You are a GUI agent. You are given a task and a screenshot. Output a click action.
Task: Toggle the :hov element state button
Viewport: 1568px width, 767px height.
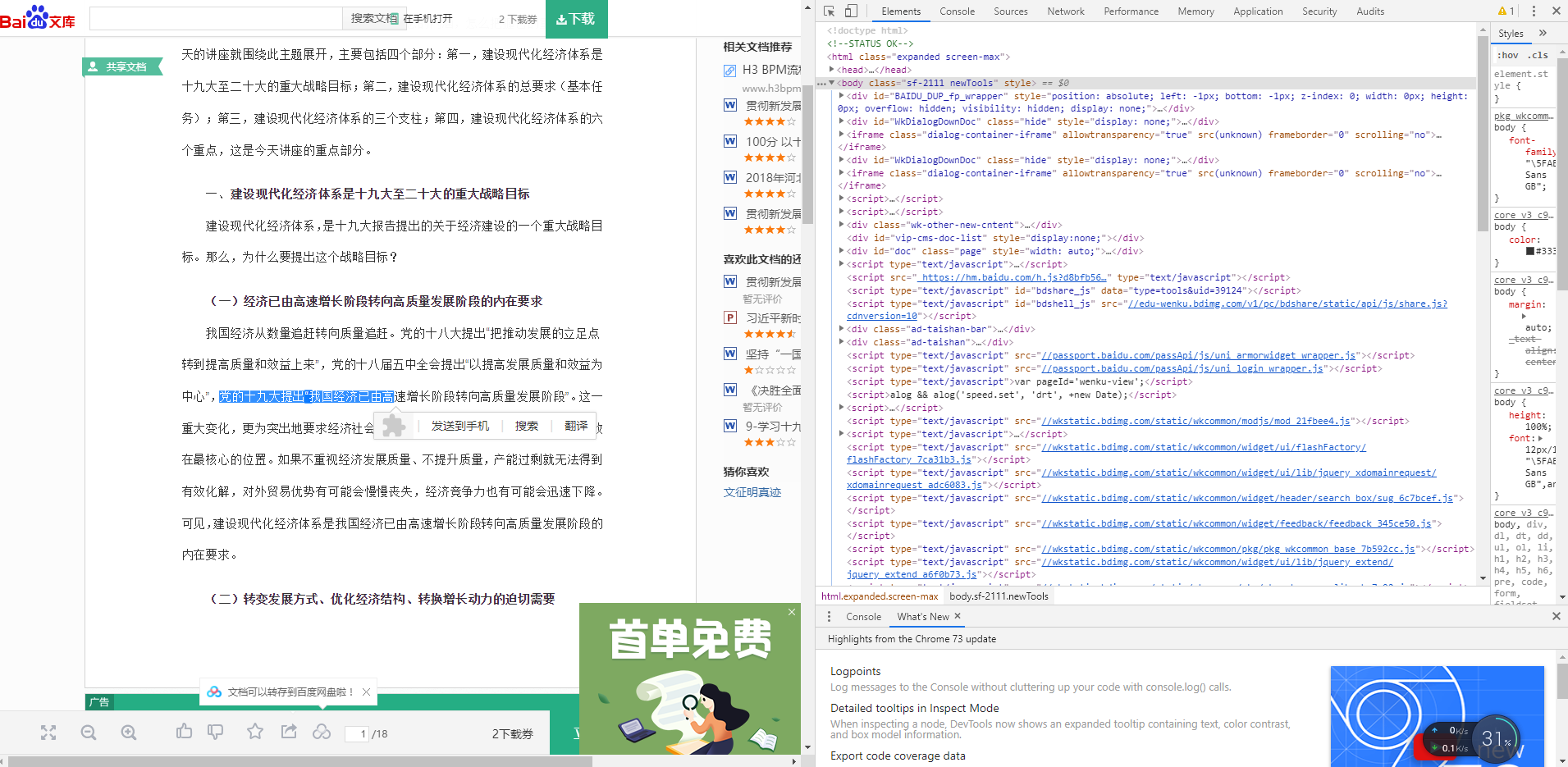1507,55
